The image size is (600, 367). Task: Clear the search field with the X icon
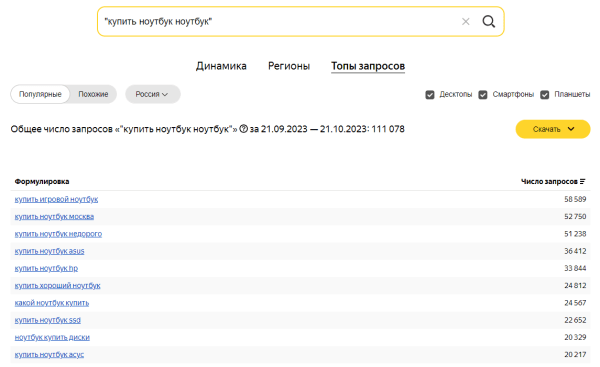[x=465, y=22]
